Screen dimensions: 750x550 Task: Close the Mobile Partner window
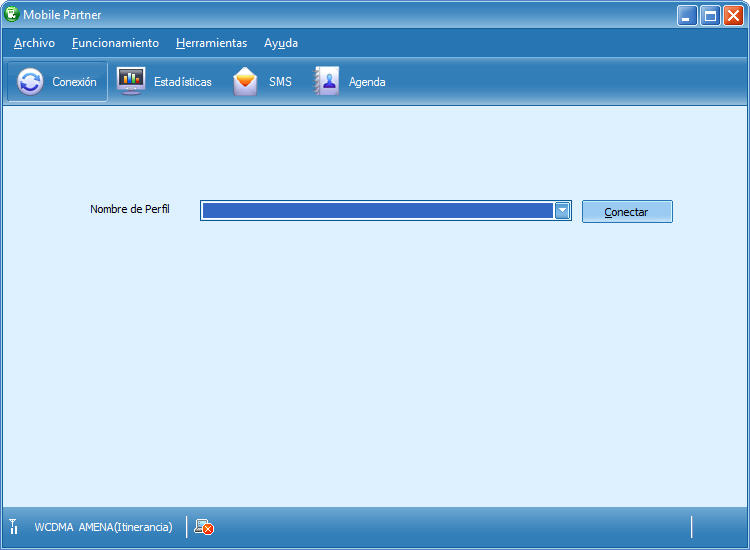tap(733, 15)
